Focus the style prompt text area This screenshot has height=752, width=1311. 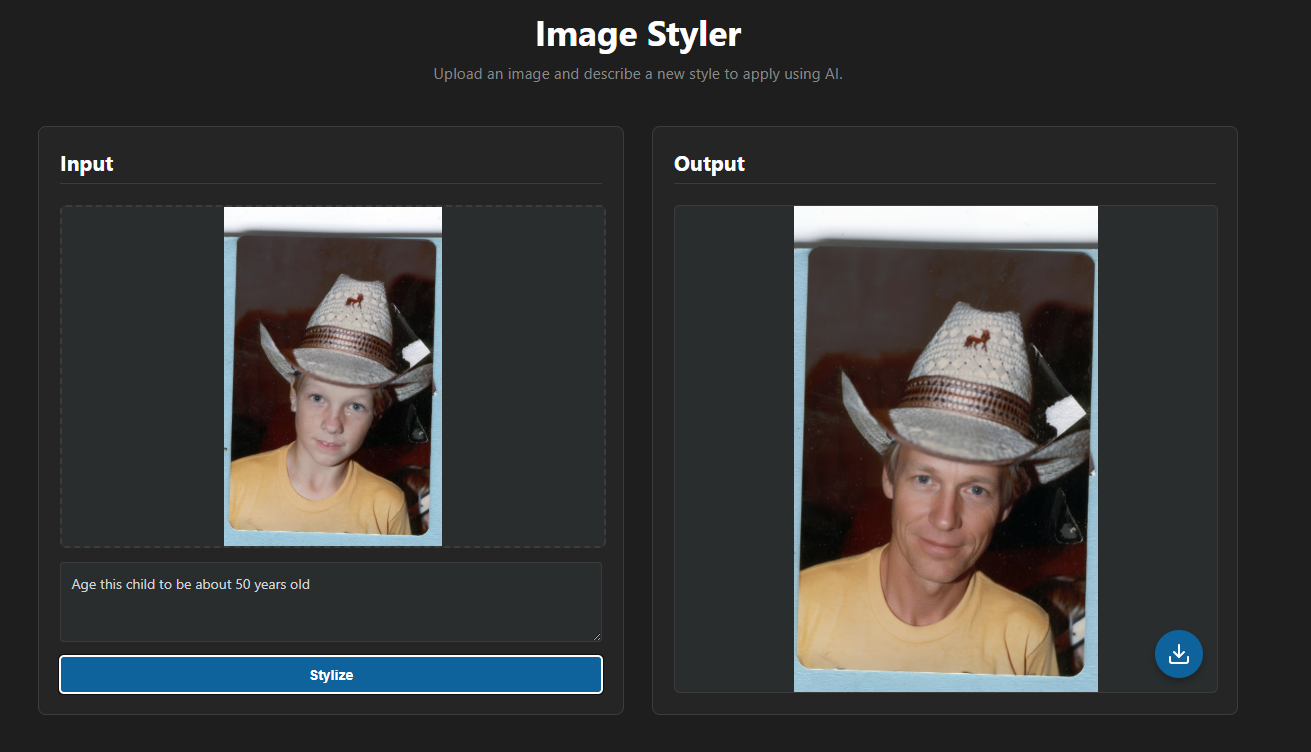(330, 610)
